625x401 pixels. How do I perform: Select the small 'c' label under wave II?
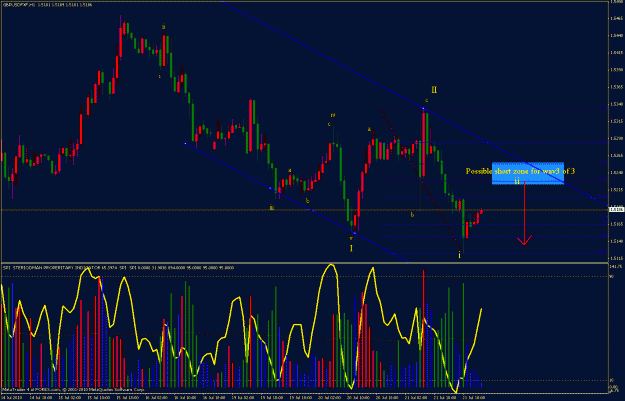(x=426, y=100)
